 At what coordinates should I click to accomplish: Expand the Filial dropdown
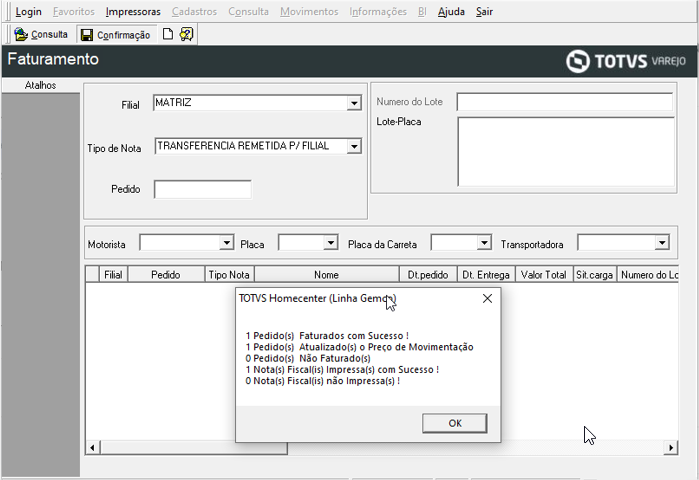pyautogui.click(x=354, y=103)
